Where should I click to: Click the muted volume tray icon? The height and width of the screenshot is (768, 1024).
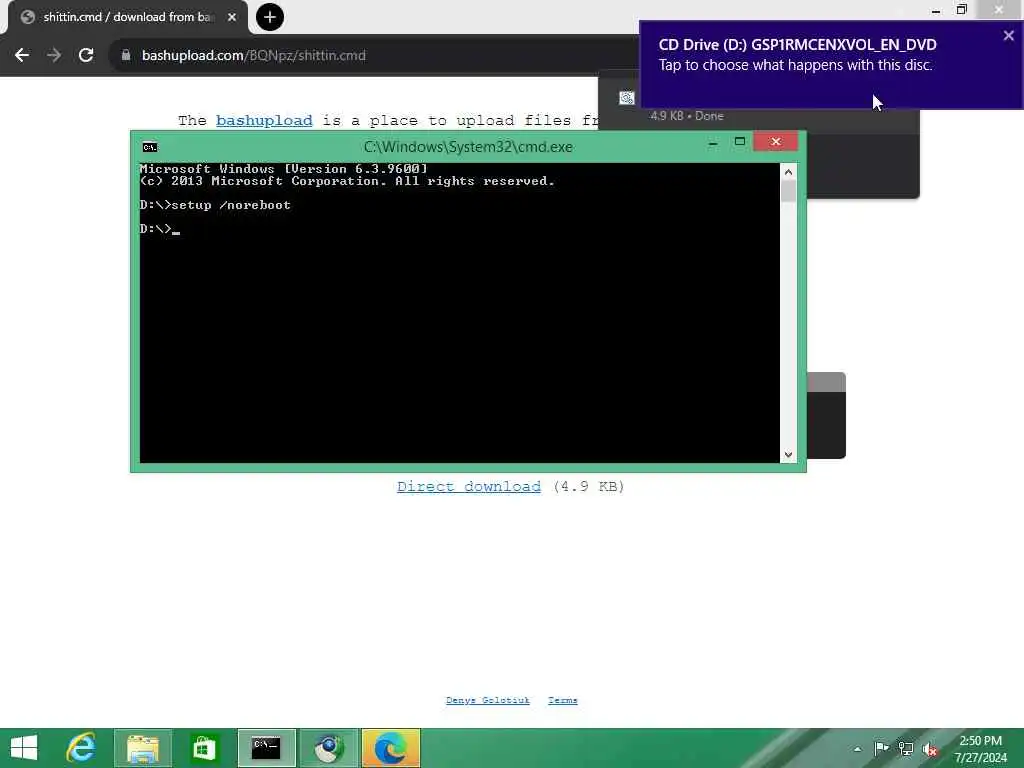coord(931,749)
